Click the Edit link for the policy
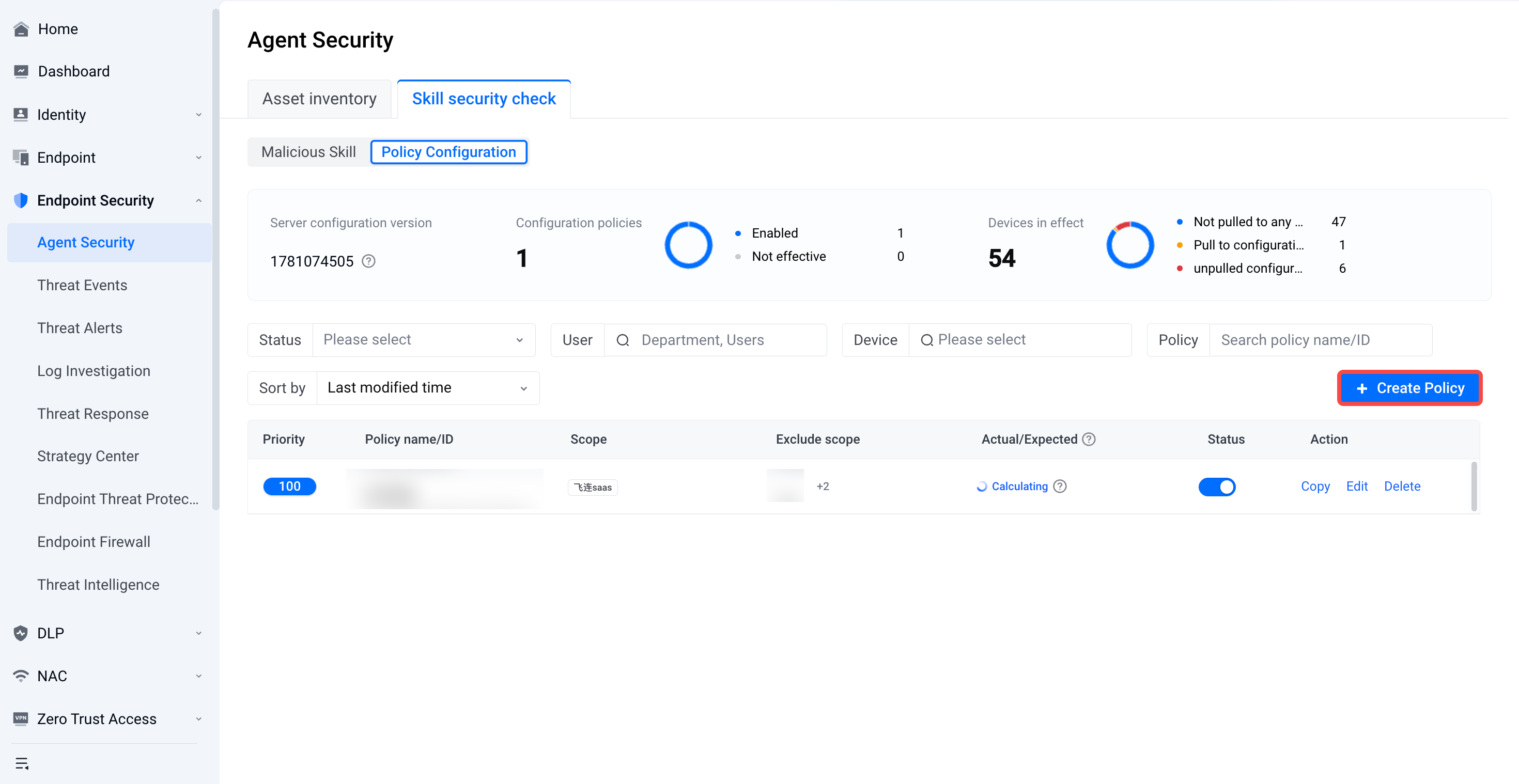 click(1357, 487)
